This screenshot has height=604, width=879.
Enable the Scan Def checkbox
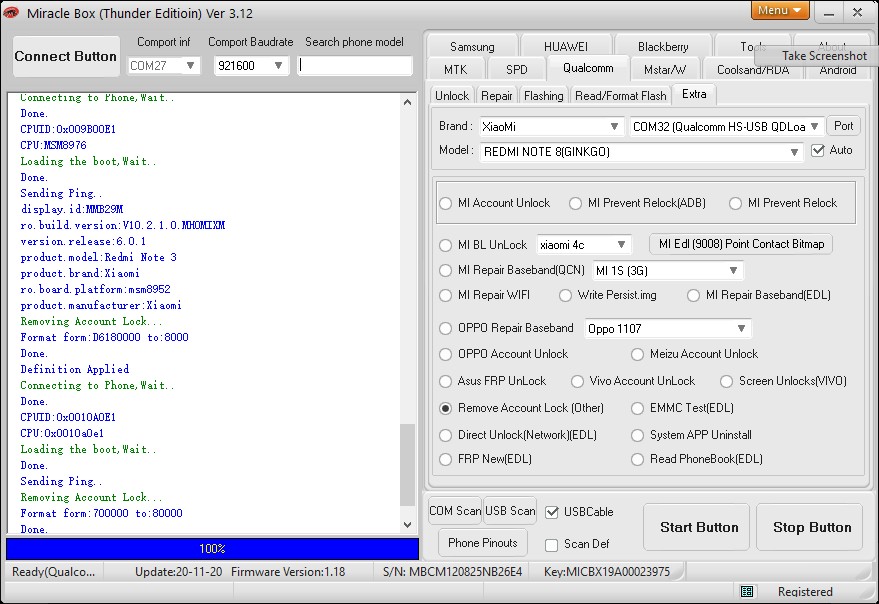coord(552,545)
